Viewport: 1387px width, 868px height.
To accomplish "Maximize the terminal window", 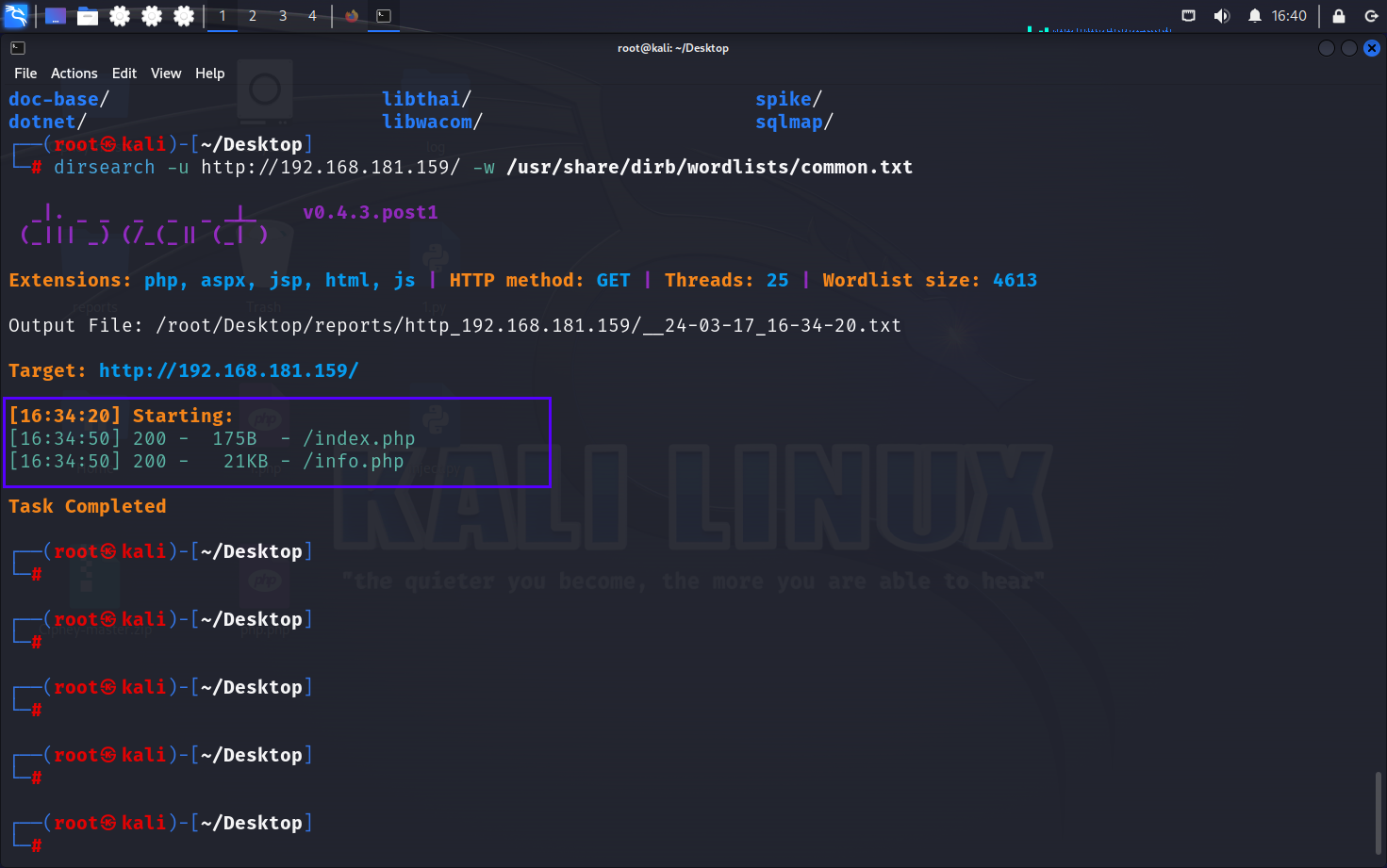I will (x=1349, y=48).
